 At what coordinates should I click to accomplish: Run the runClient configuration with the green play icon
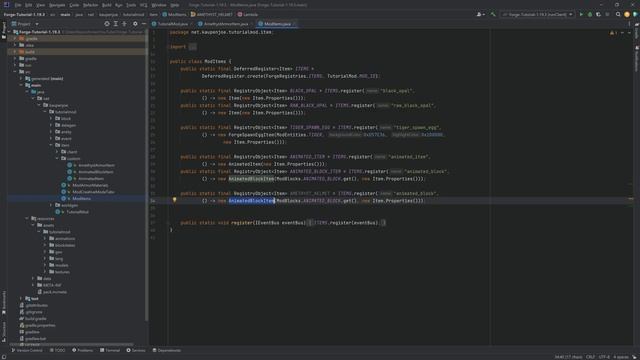point(581,14)
